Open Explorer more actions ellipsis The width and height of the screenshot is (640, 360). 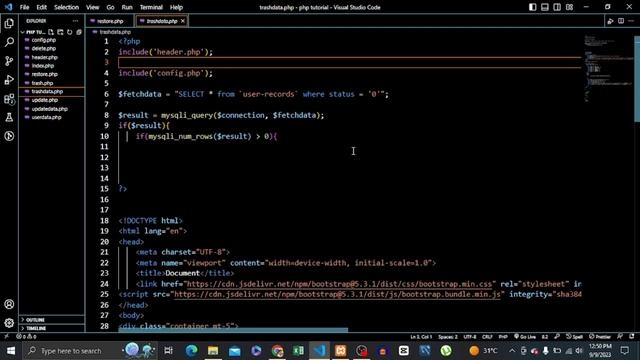[76, 21]
